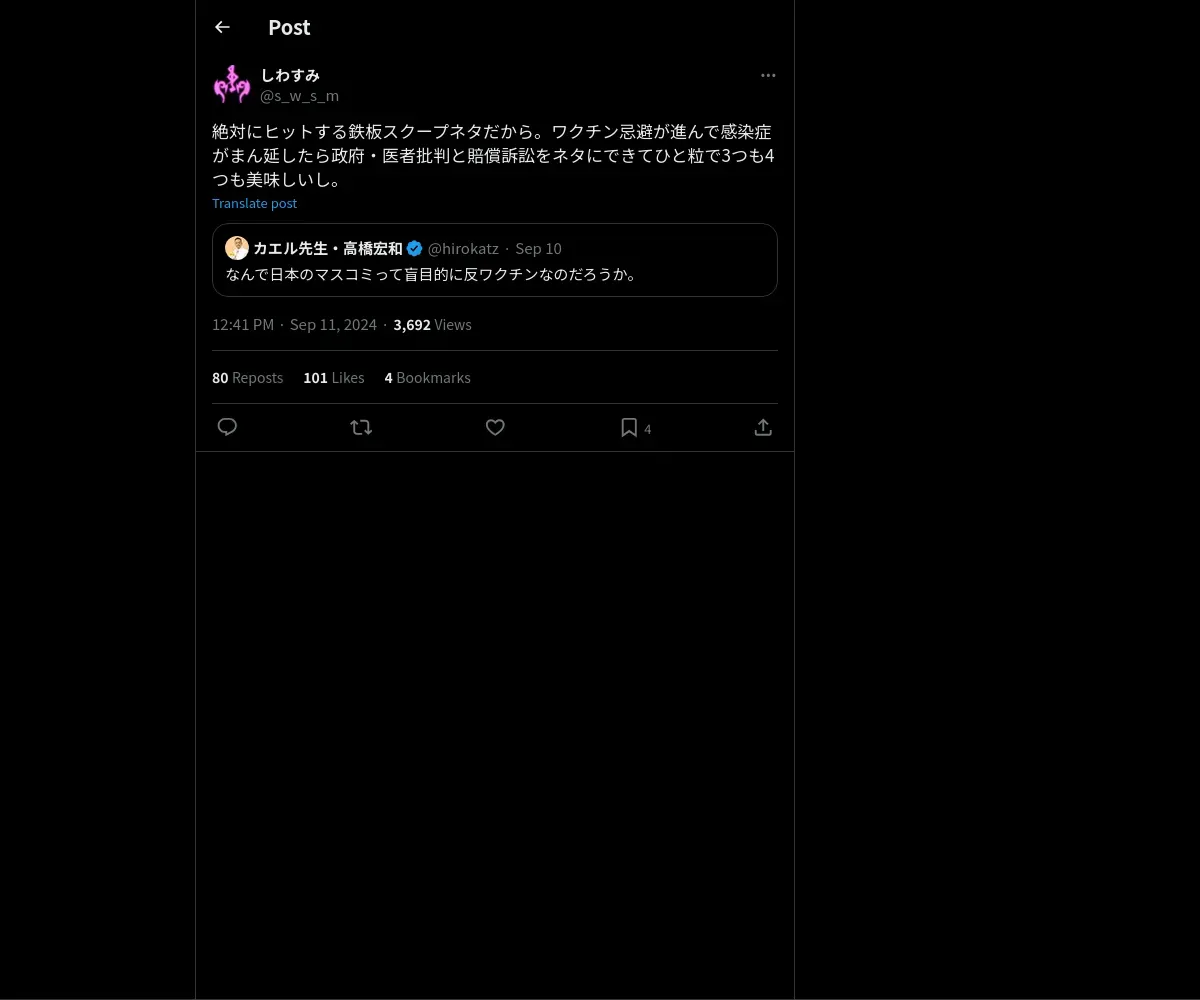Open しわすみ's pink profile avatar
The image size is (1200, 1000).
coord(232,84)
